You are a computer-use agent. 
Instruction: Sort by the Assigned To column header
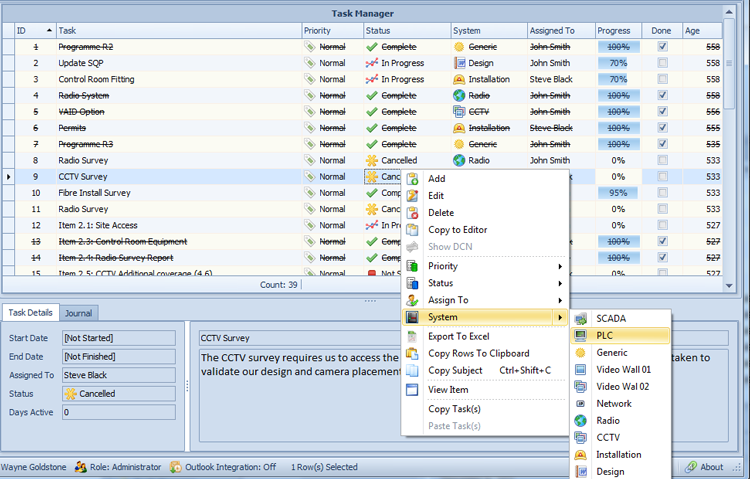point(561,31)
